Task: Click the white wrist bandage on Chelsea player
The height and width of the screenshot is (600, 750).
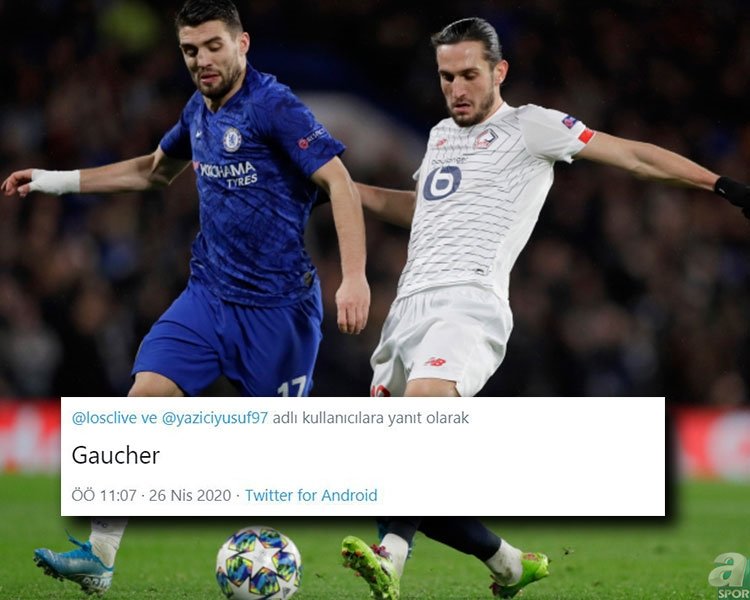Action: 55,181
